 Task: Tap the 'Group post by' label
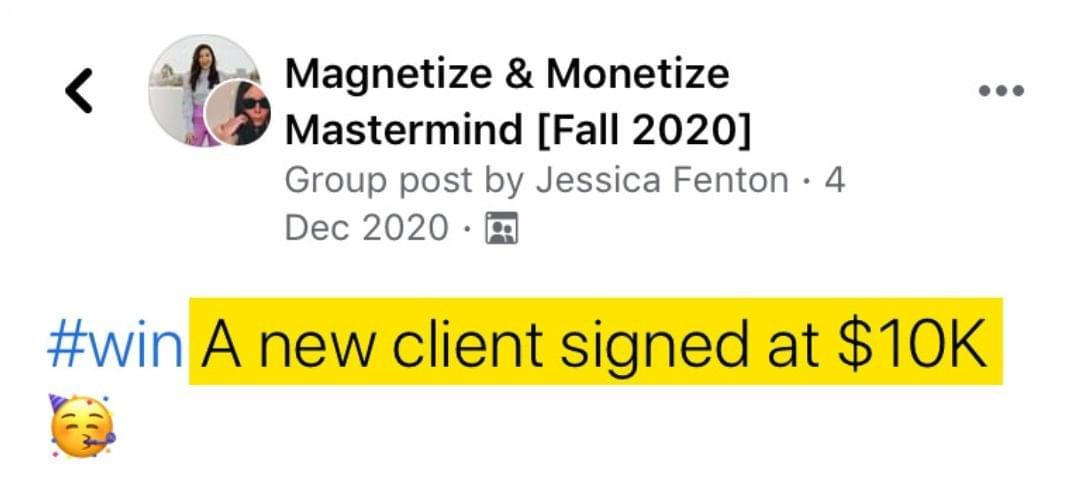(x=405, y=182)
